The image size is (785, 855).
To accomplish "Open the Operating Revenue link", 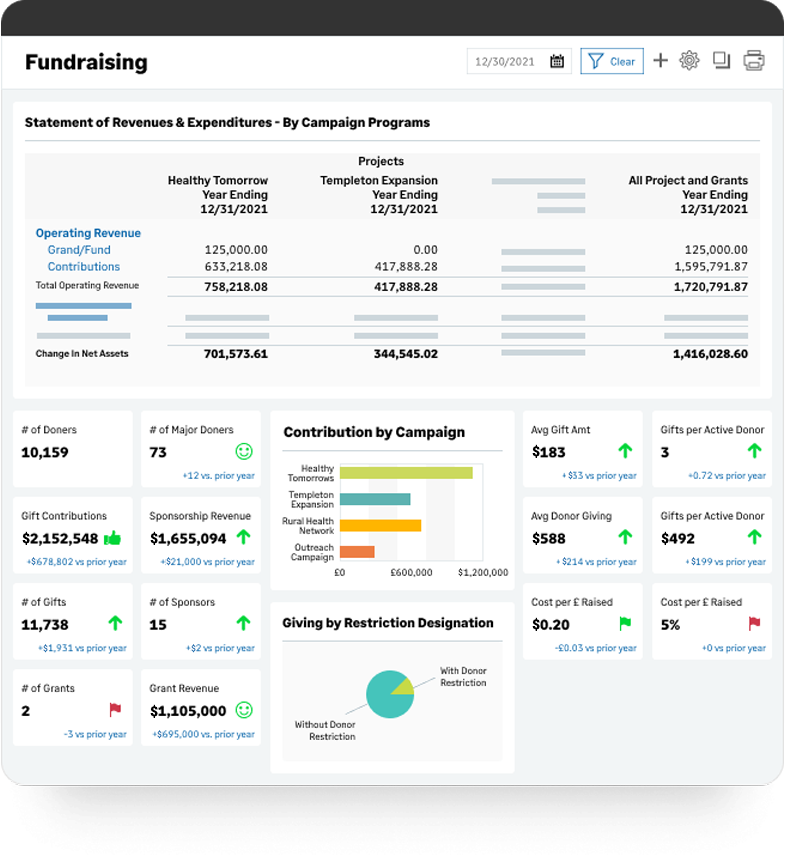I will [x=88, y=233].
